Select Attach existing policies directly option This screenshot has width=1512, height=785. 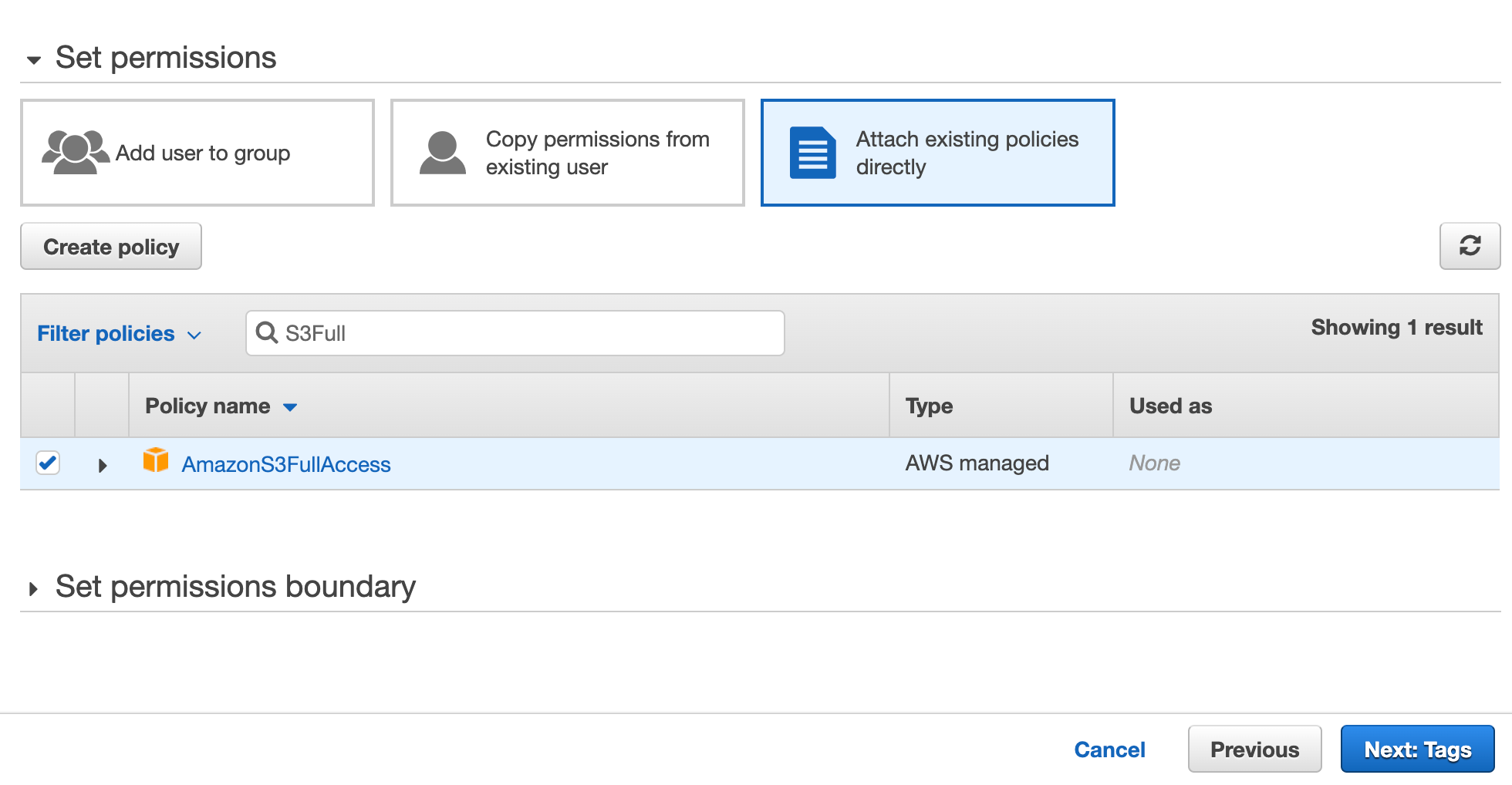coord(938,153)
